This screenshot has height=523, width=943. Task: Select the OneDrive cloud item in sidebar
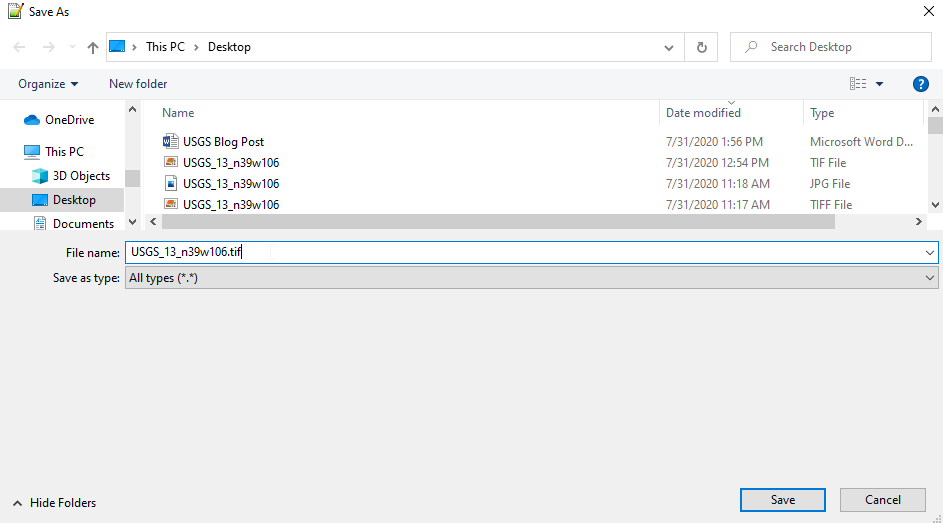pyautogui.click(x=69, y=120)
